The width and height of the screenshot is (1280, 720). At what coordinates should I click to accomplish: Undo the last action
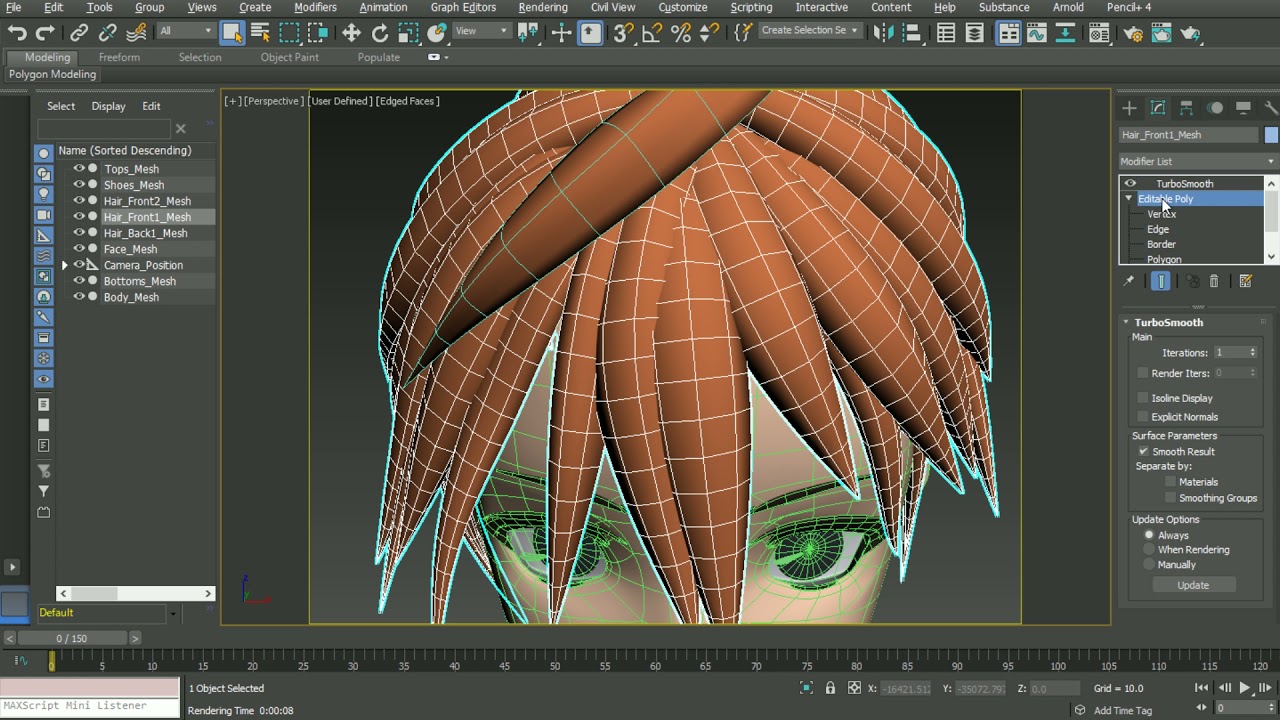[x=17, y=33]
